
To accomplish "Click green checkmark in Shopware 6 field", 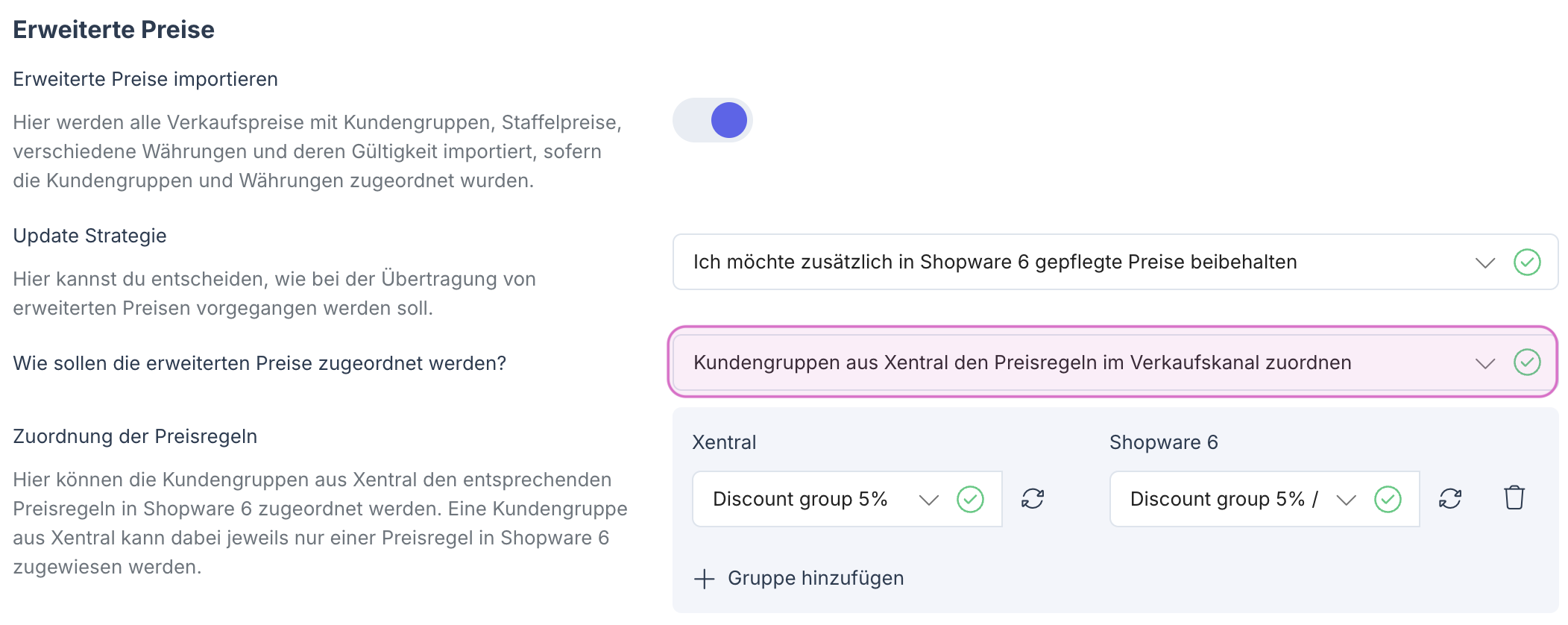I will [x=1388, y=499].
